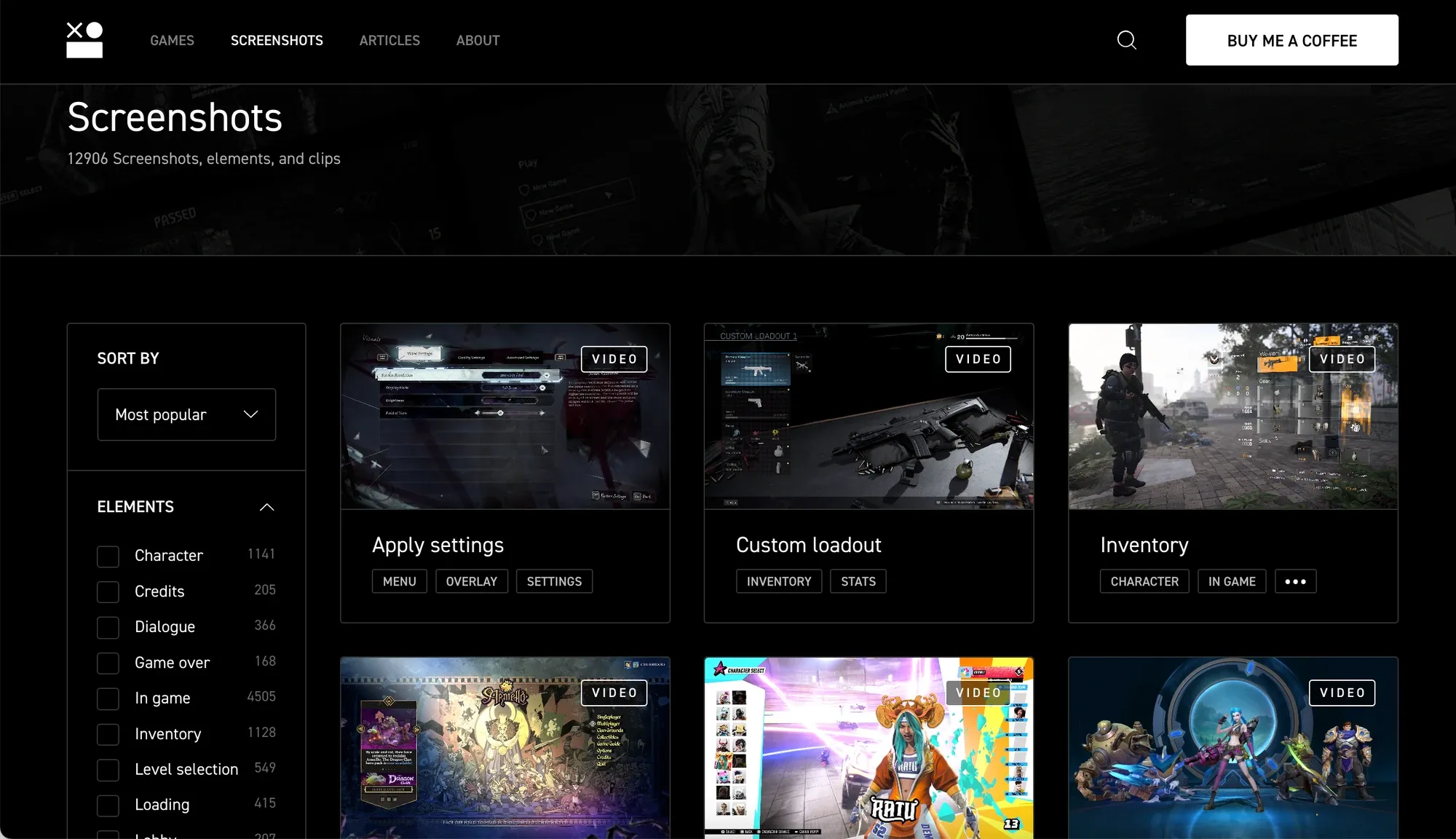Viewport: 1456px width, 839px height.
Task: Enable the Dialogue element filter
Action: click(x=108, y=627)
